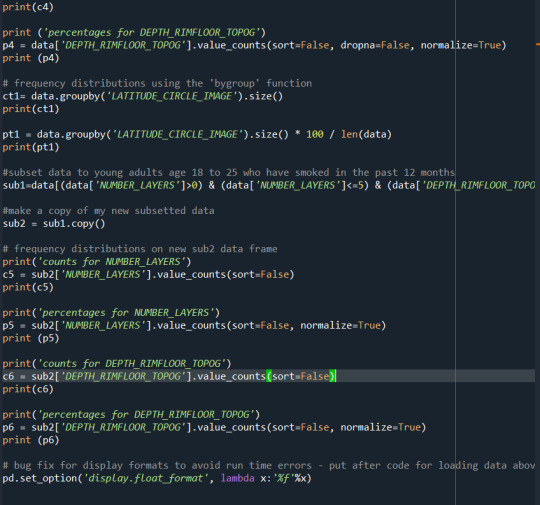
Task: Click dropna=False argument in the p4 line
Action: (x=375, y=45)
